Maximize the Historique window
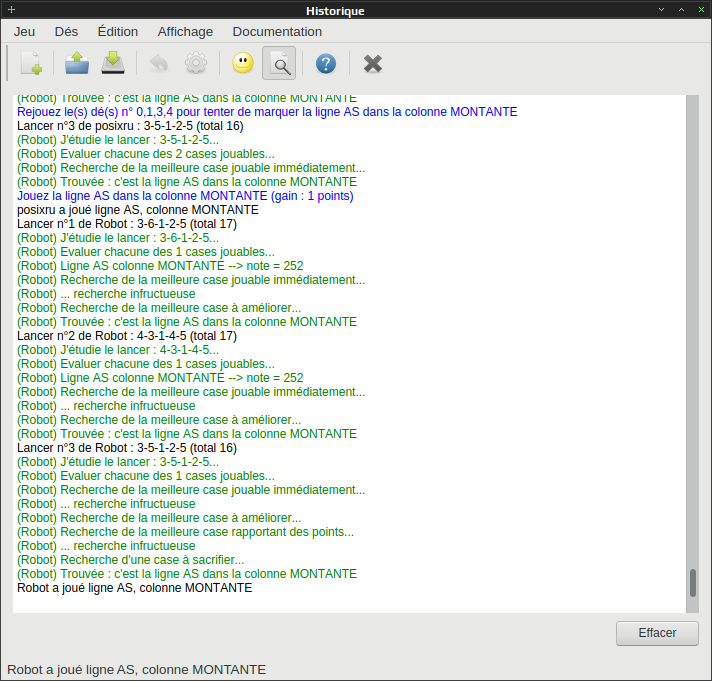This screenshot has height=681, width=712. [682, 10]
